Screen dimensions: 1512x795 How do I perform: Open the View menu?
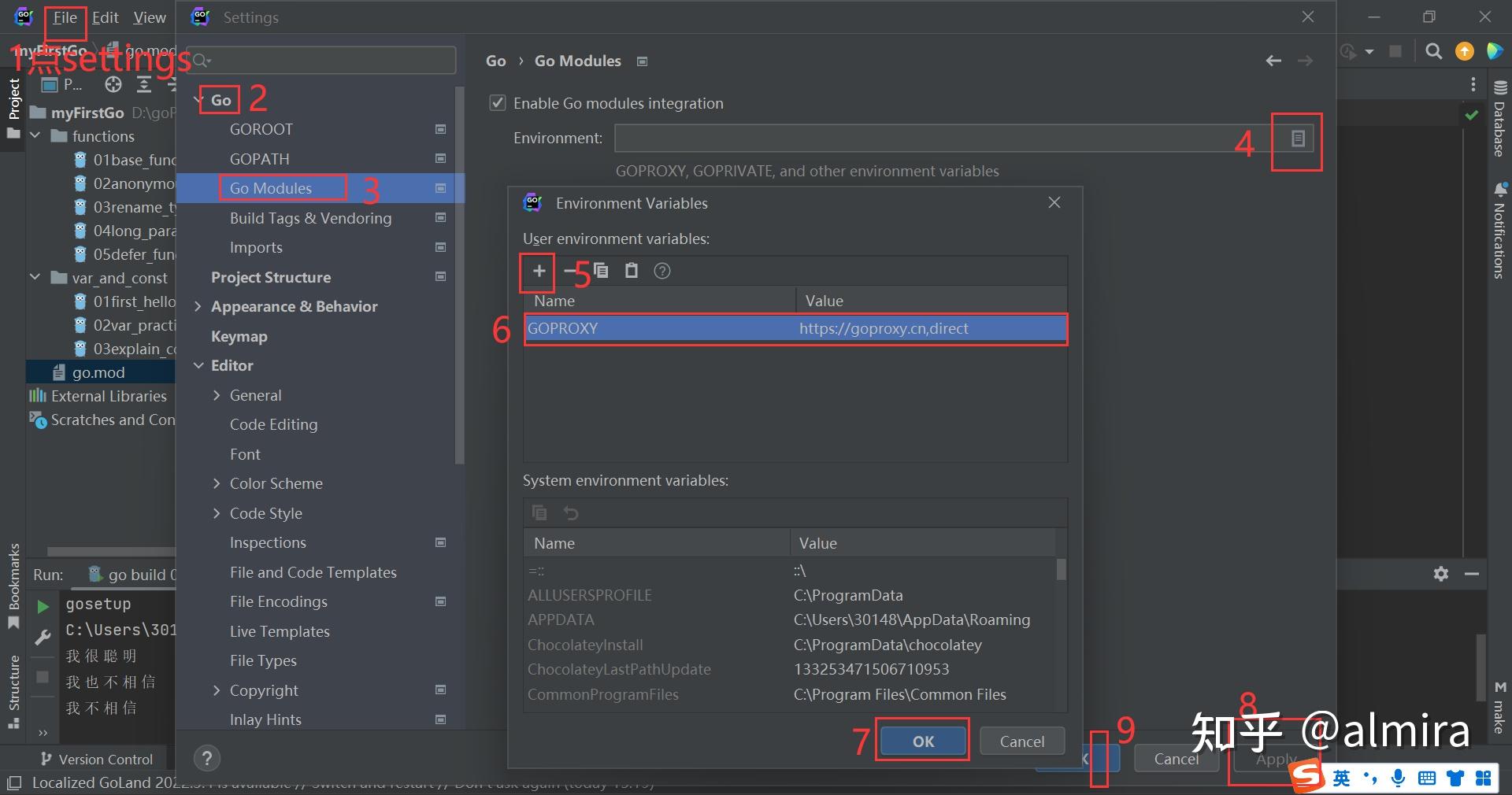150,17
